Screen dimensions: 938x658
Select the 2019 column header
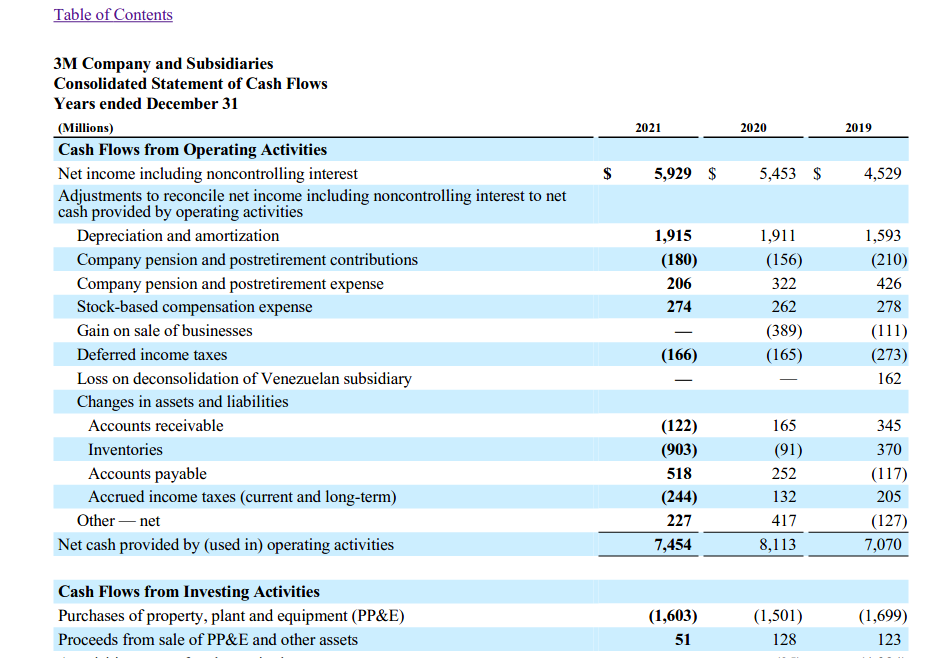point(858,128)
